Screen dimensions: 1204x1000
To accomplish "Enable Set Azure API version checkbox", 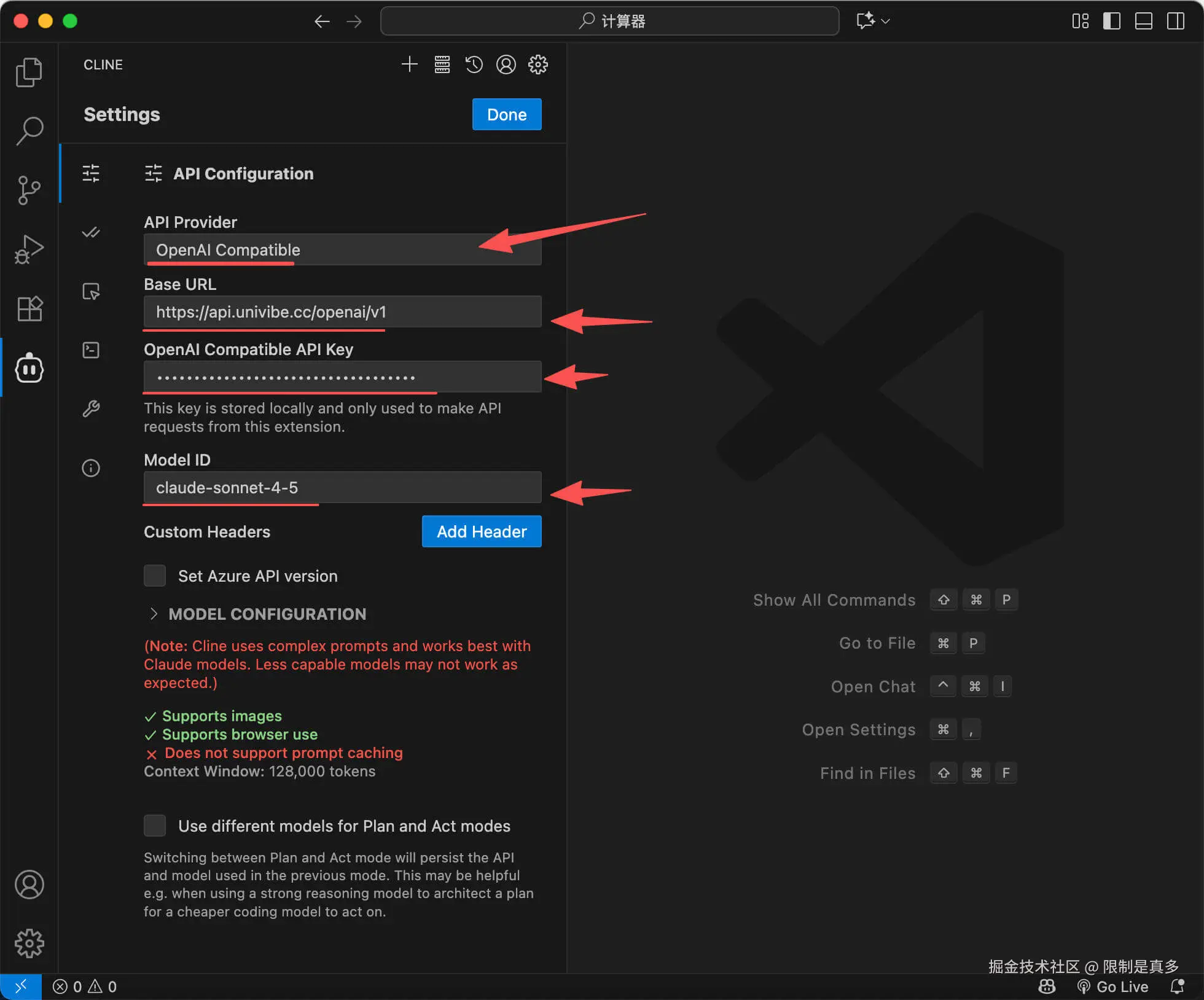I will pos(155,576).
